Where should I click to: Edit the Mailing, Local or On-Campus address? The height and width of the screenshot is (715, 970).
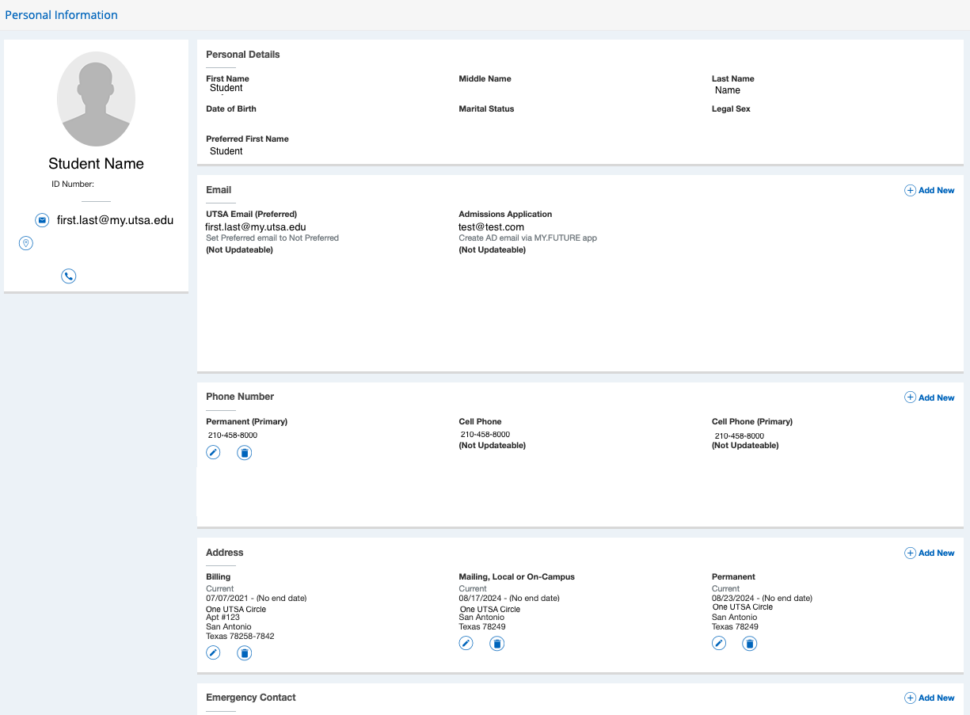pos(466,643)
